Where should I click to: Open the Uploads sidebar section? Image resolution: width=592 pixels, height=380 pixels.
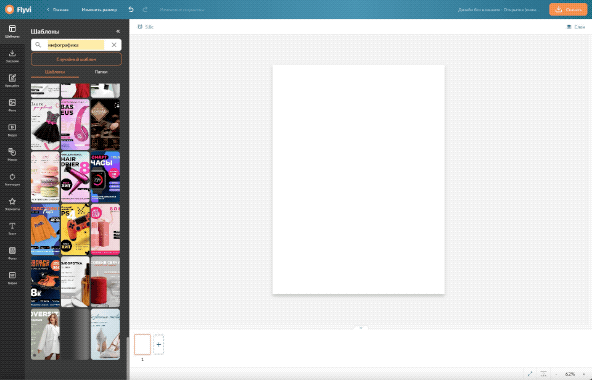click(x=12, y=56)
